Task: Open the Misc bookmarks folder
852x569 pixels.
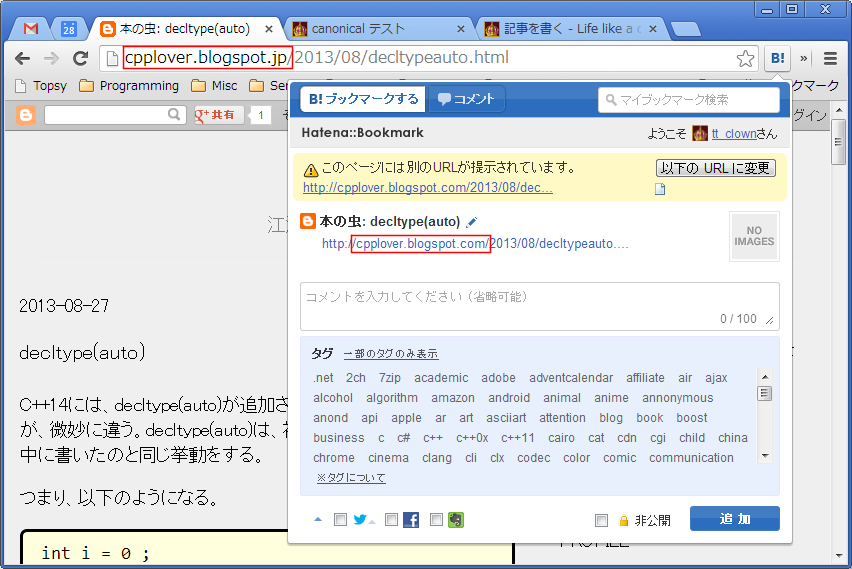Action: 215,86
